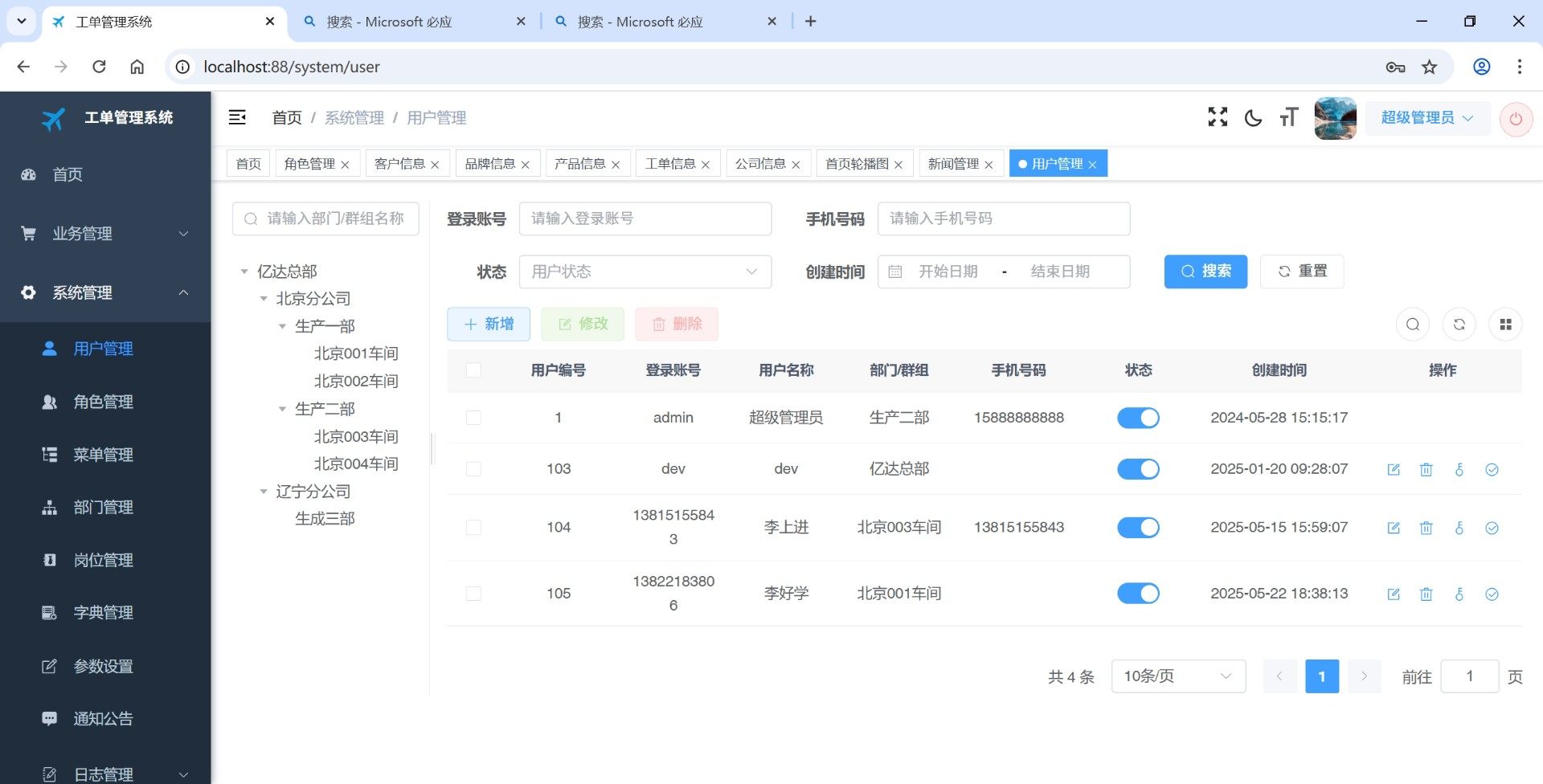Check the checkbox for user 103 row

tap(473, 469)
